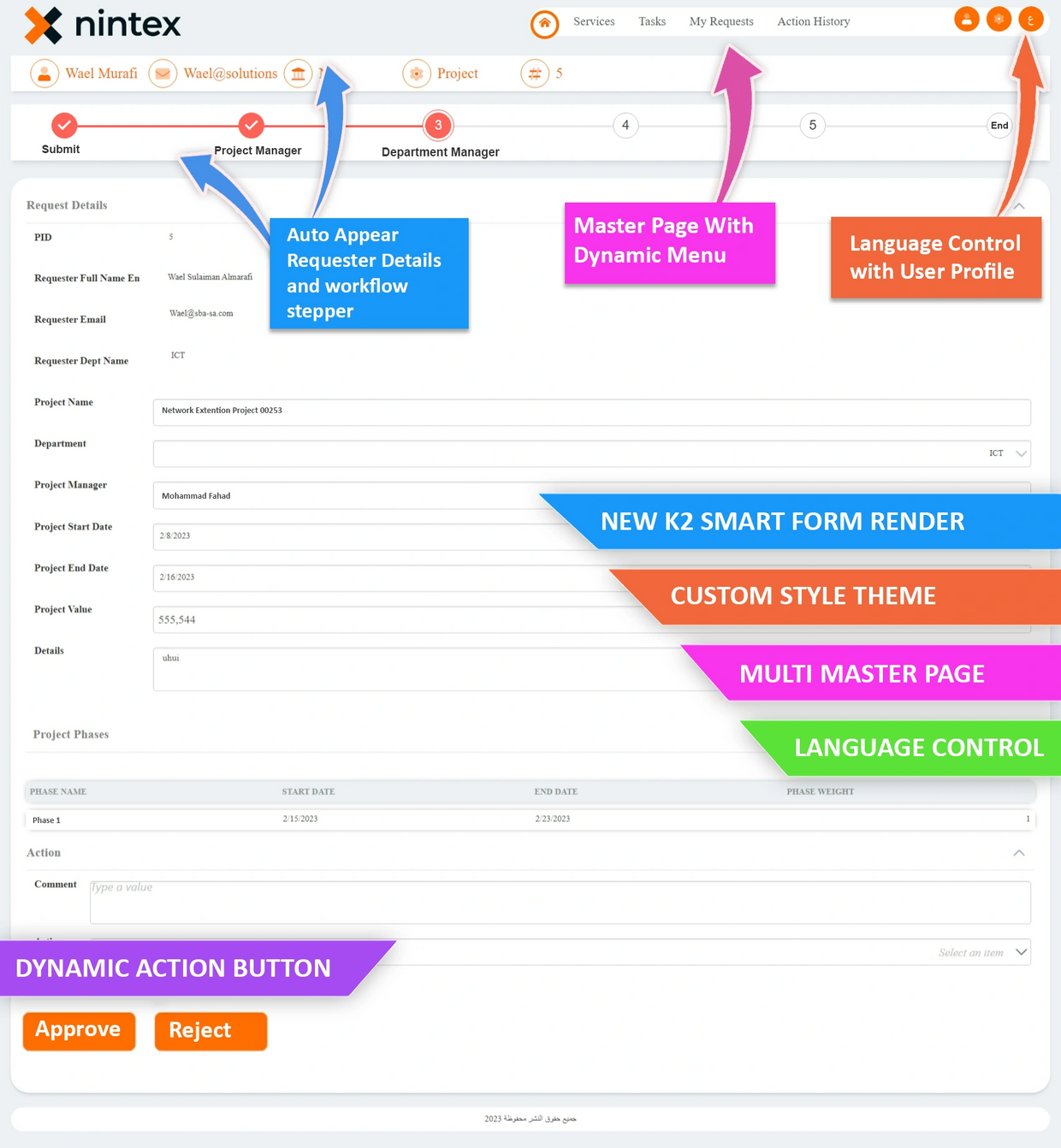
Task: Go to the Home page icon
Action: 544,23
